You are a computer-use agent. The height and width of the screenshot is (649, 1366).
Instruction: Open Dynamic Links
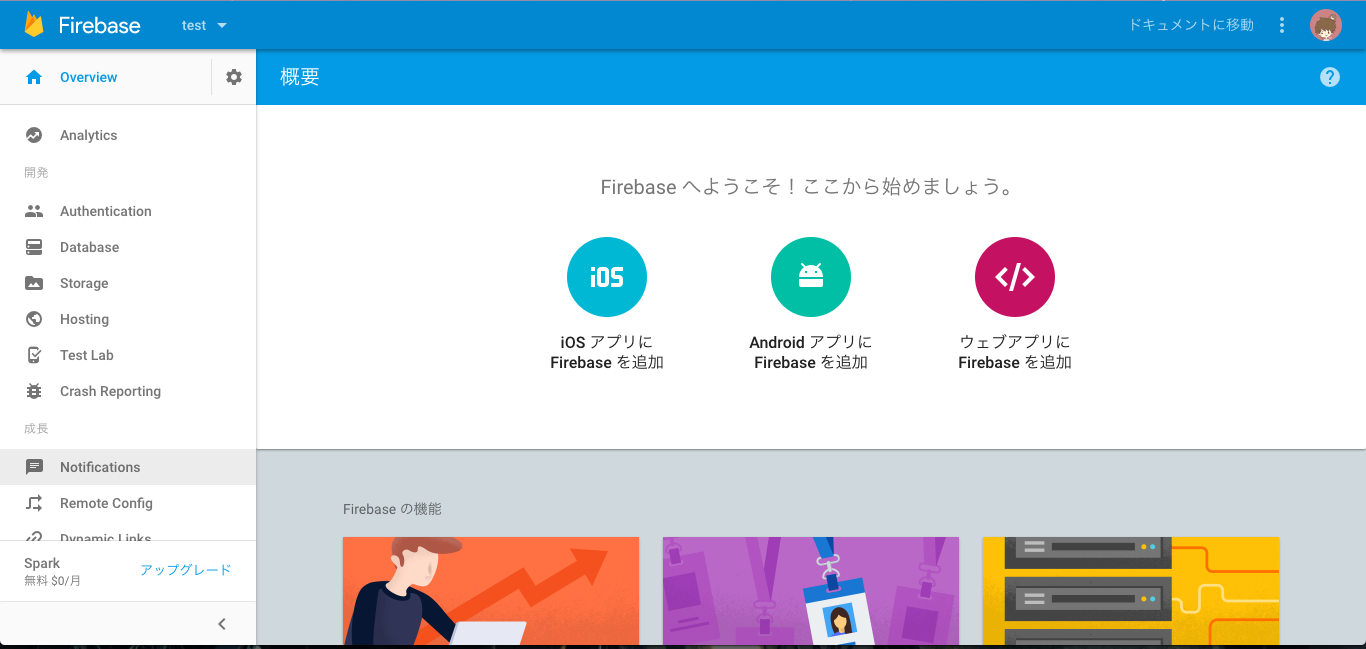click(102, 537)
